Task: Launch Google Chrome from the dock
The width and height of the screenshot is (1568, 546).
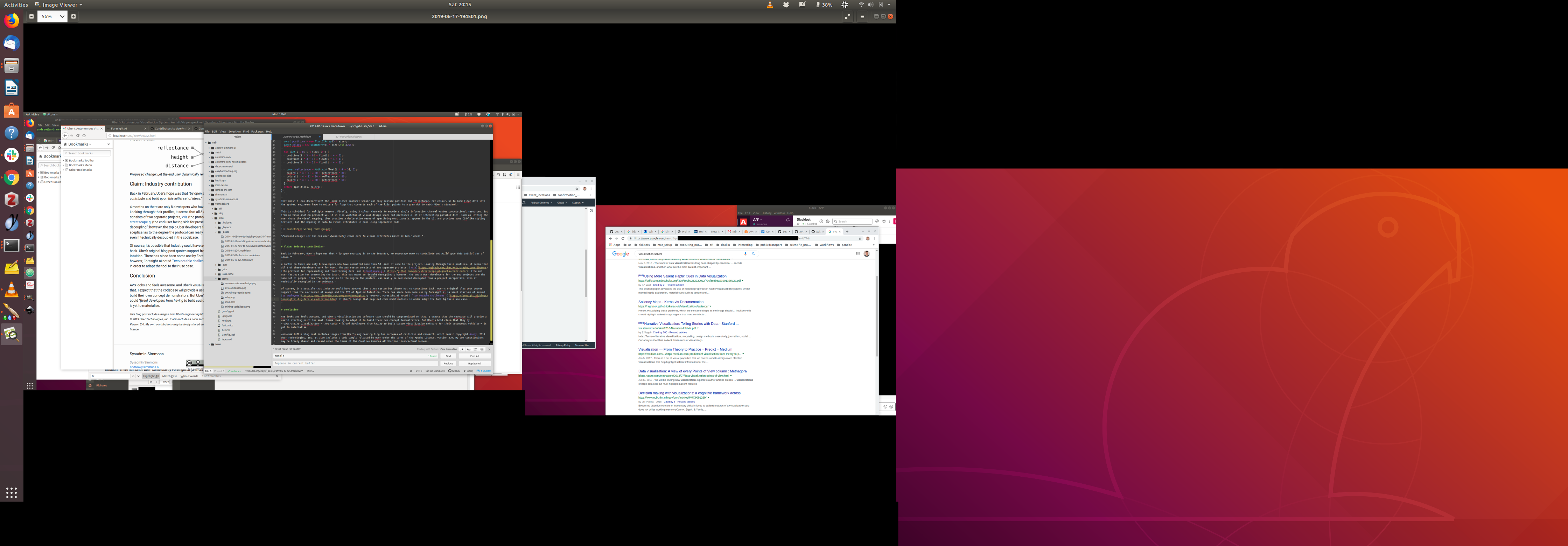Action: click(x=12, y=178)
